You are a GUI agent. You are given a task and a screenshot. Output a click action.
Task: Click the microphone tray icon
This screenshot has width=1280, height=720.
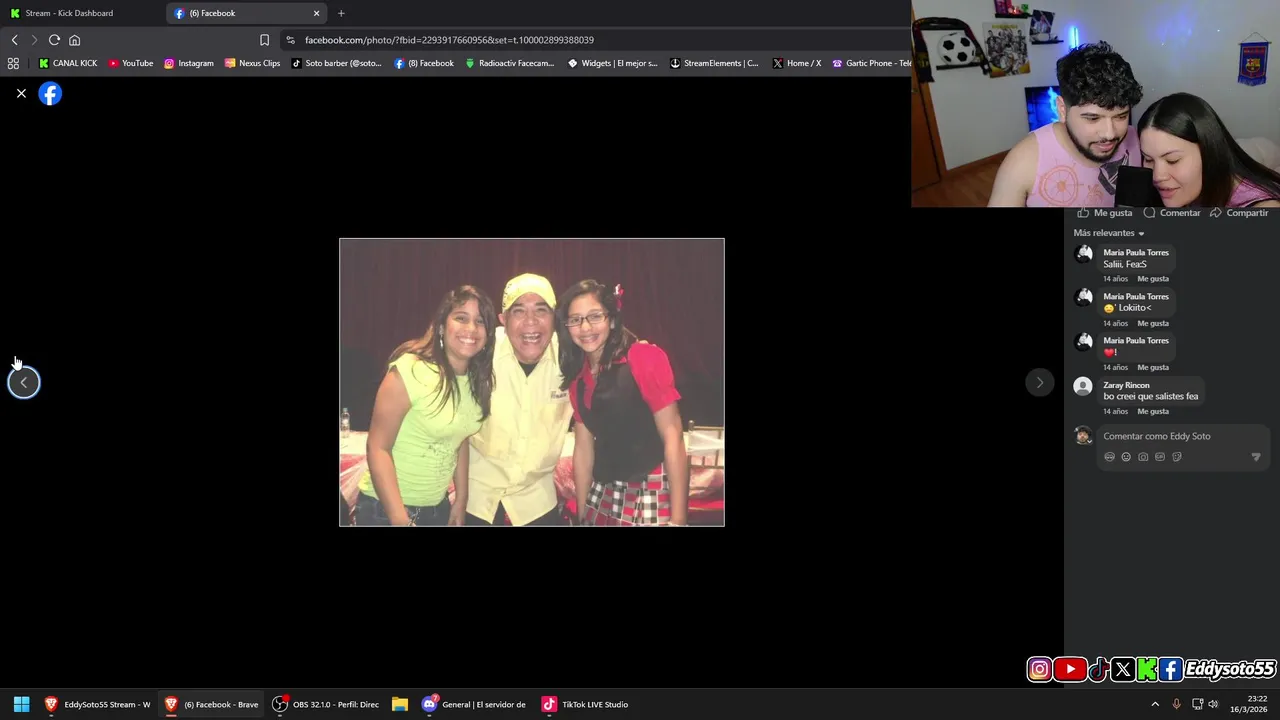1176,704
